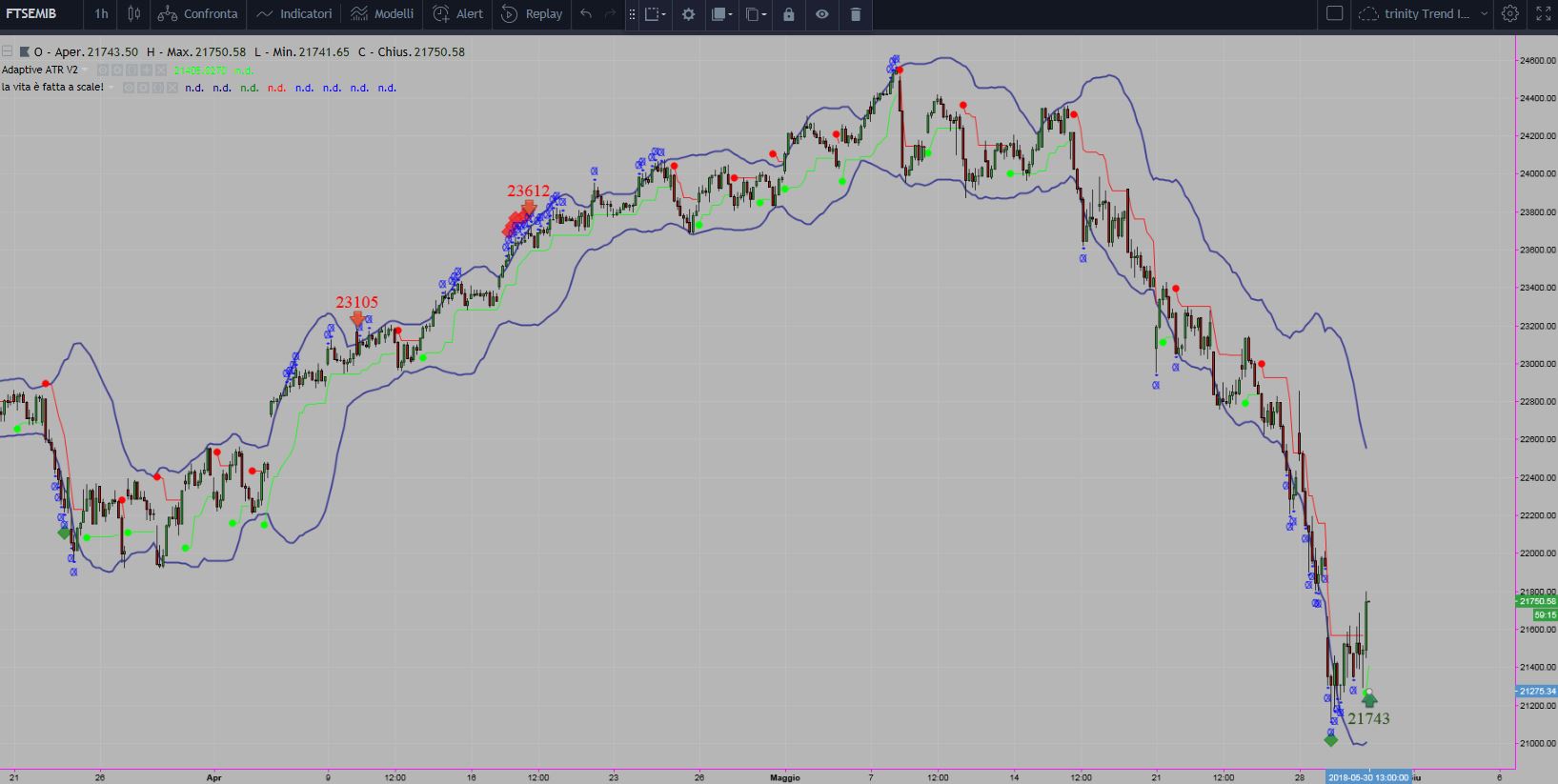Click the 23000.00 price scale level
Screen dimensions: 1558x784
pos(1536,364)
